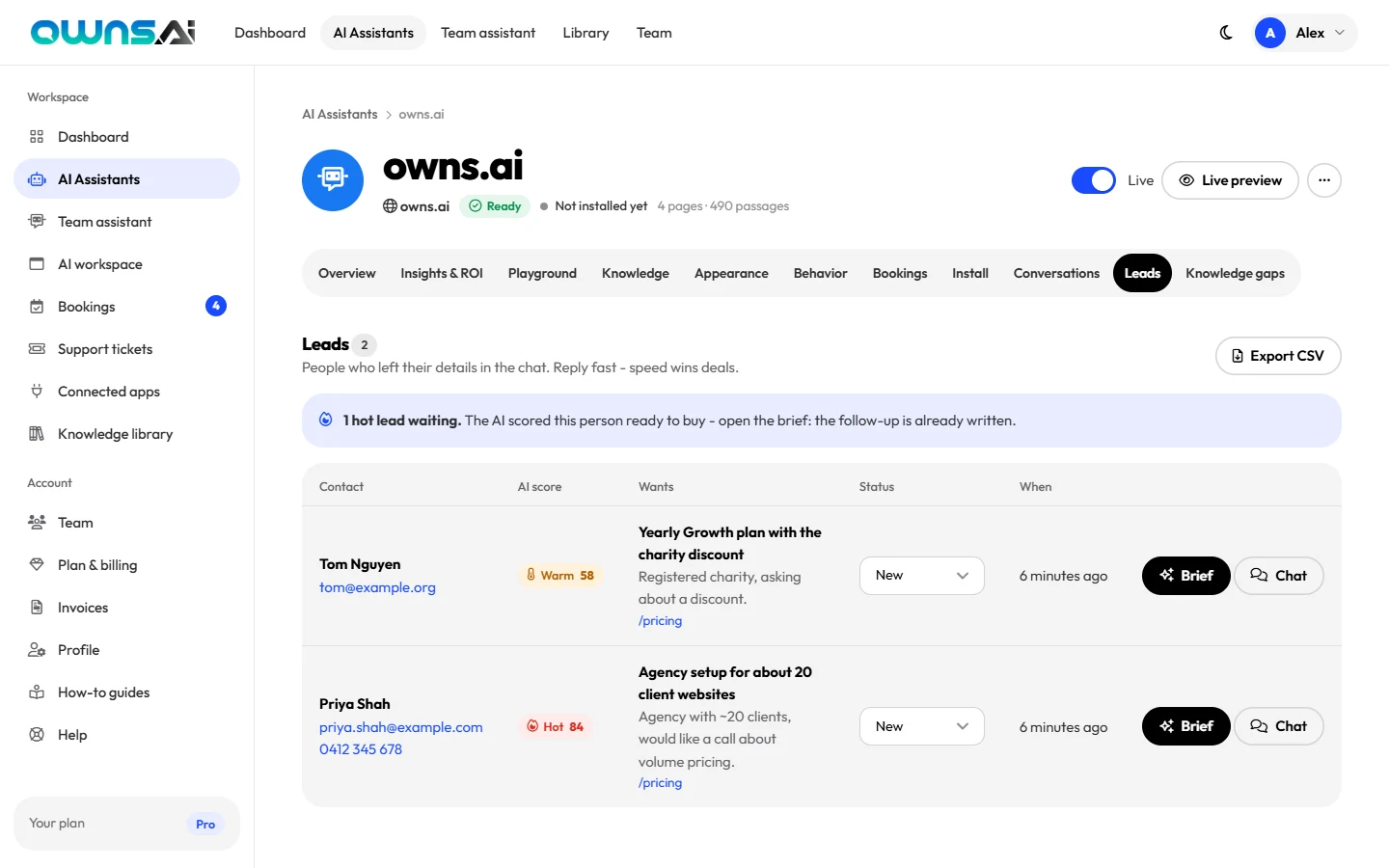Image resolution: width=1389 pixels, height=868 pixels.
Task: Click the AI Assistants robot icon in sidebar
Action: click(37, 179)
